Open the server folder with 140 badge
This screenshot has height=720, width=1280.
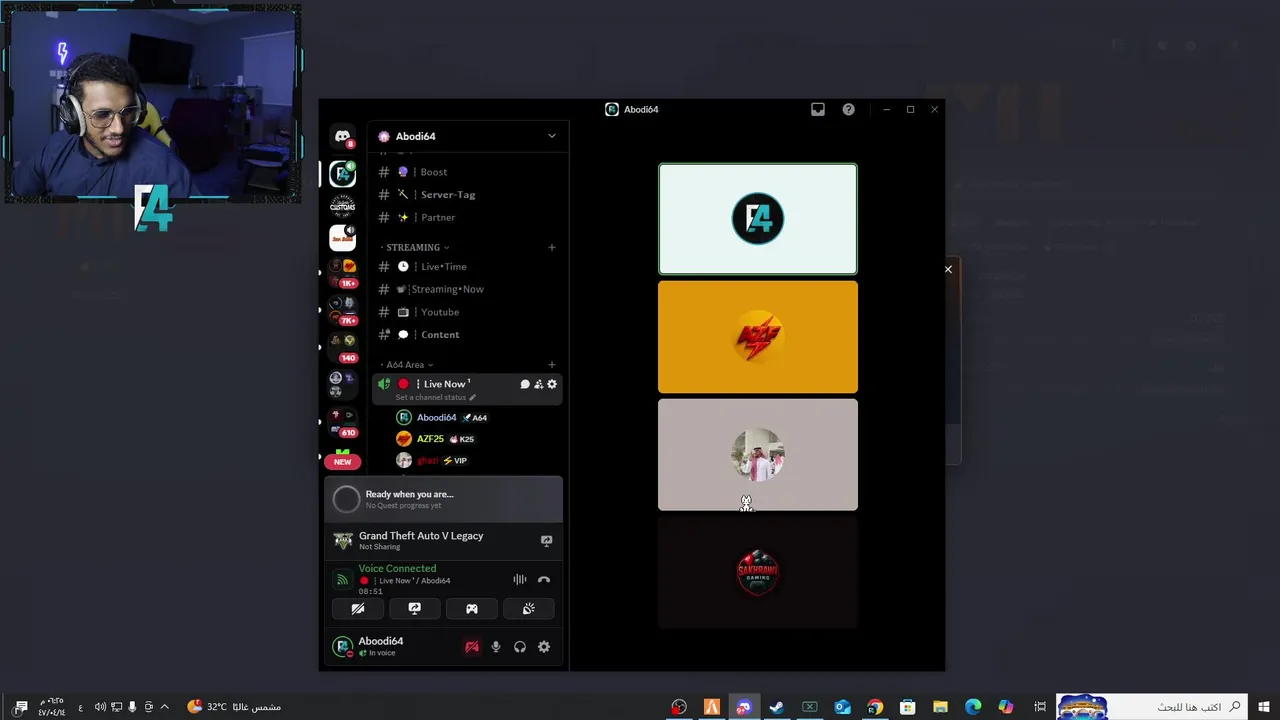343,346
